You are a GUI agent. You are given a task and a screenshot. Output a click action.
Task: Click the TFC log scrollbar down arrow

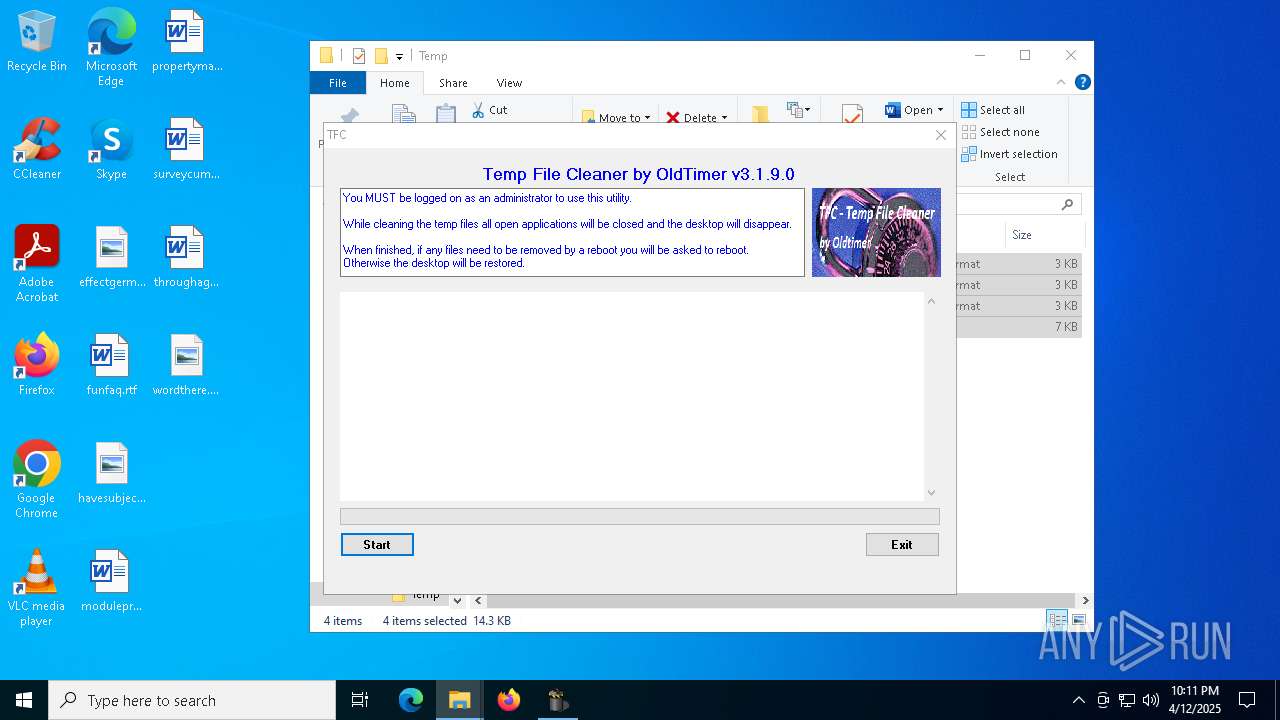click(931, 492)
